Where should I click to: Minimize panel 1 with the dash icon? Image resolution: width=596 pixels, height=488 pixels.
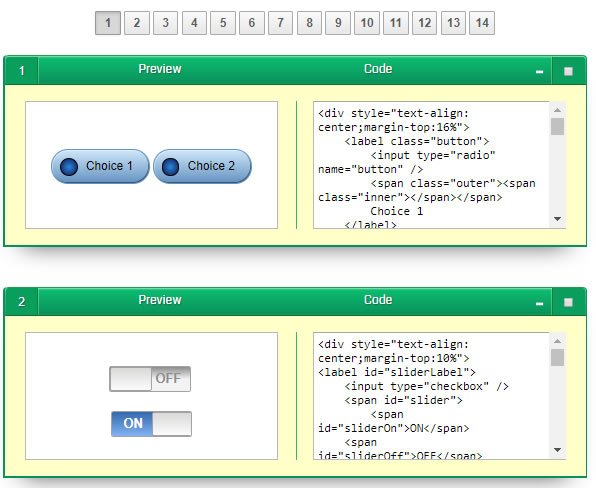[x=539, y=71]
